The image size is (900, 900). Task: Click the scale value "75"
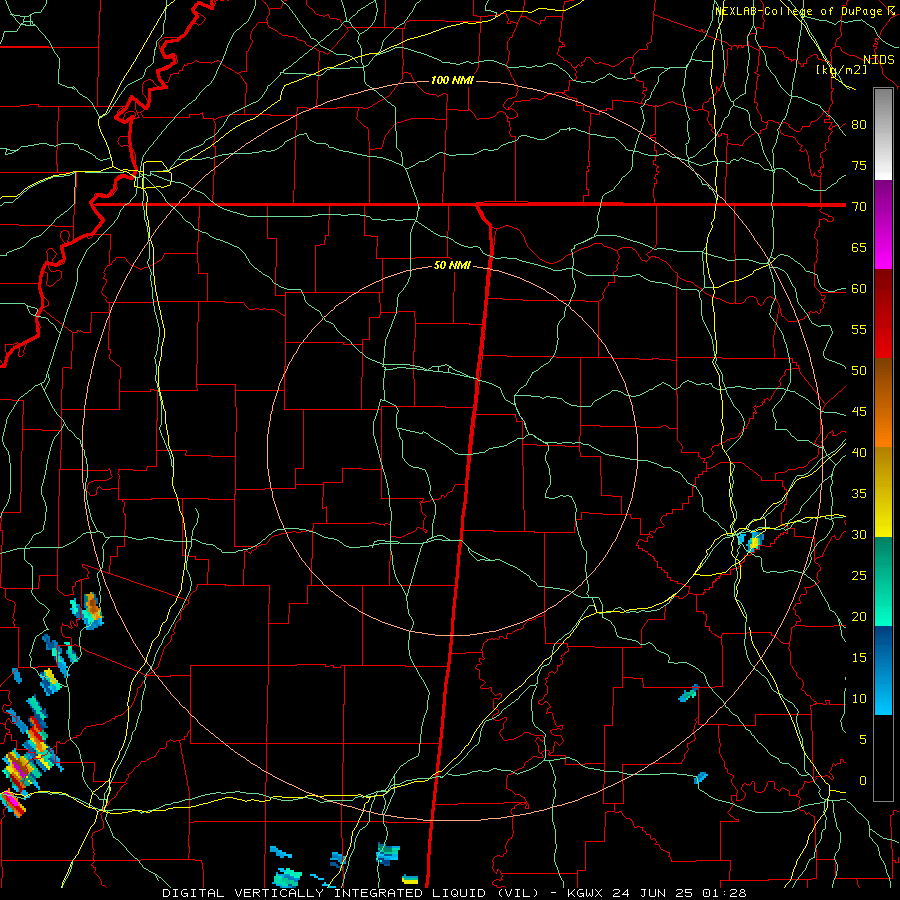tap(859, 165)
